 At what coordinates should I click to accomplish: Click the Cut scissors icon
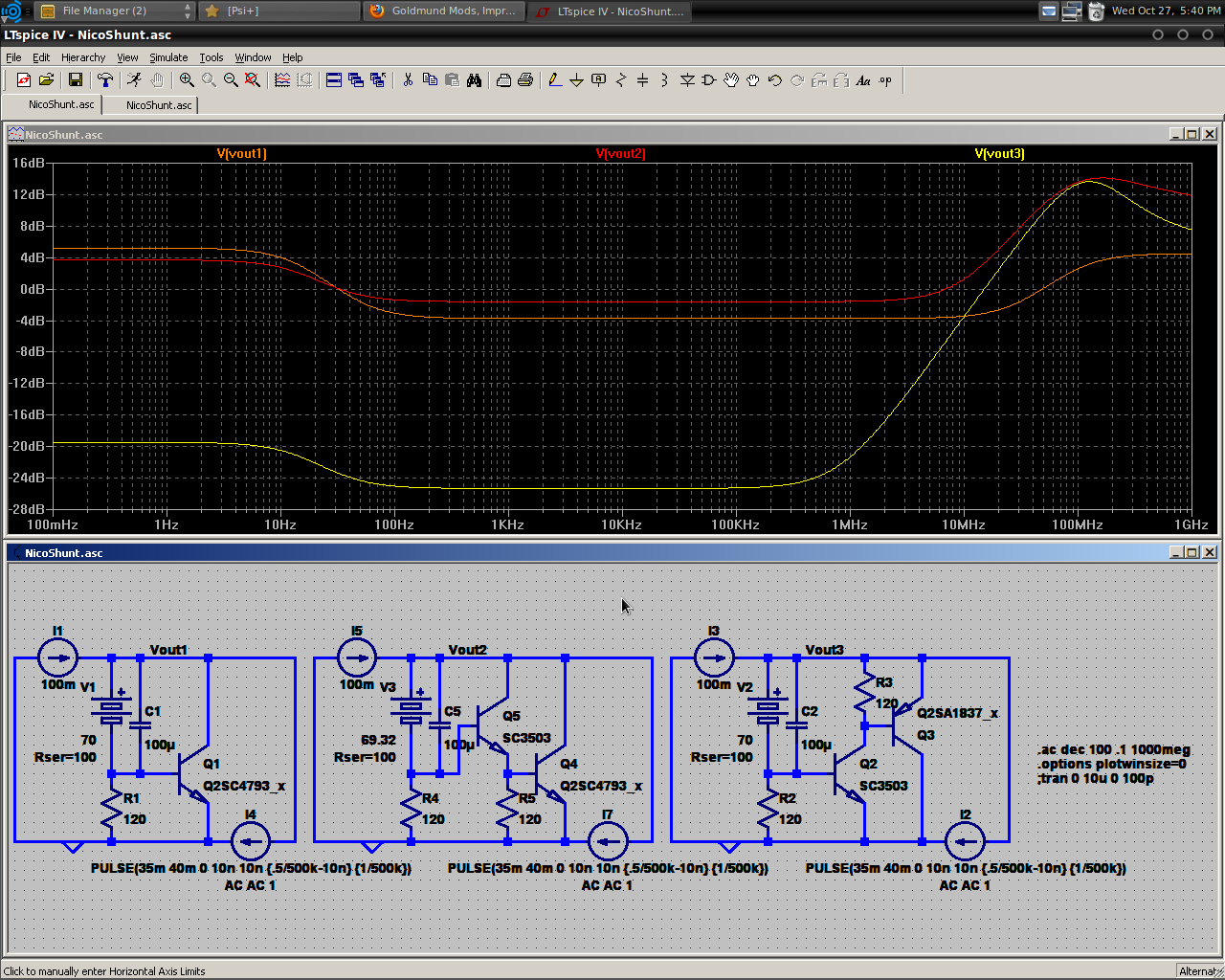click(x=408, y=80)
